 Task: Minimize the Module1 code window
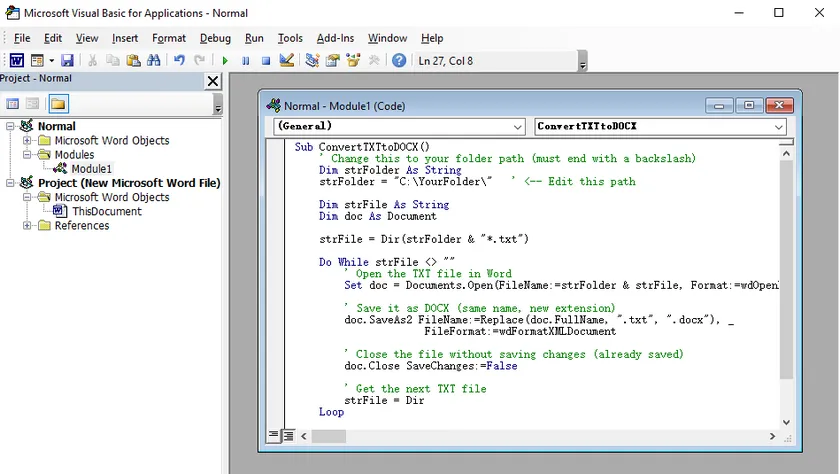[x=719, y=106]
